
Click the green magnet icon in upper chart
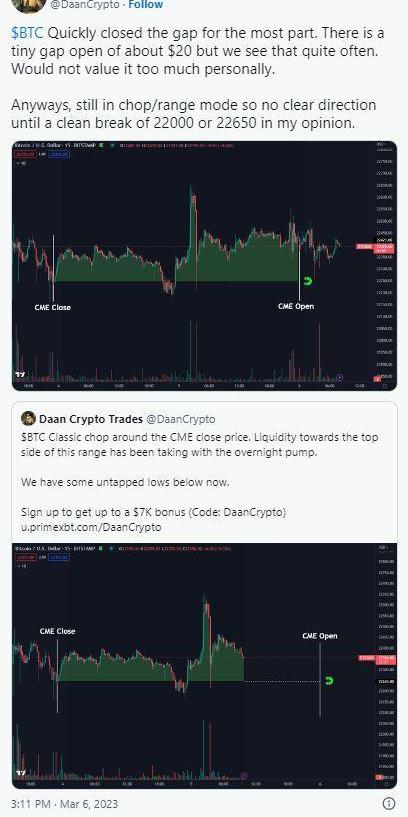[x=308, y=281]
